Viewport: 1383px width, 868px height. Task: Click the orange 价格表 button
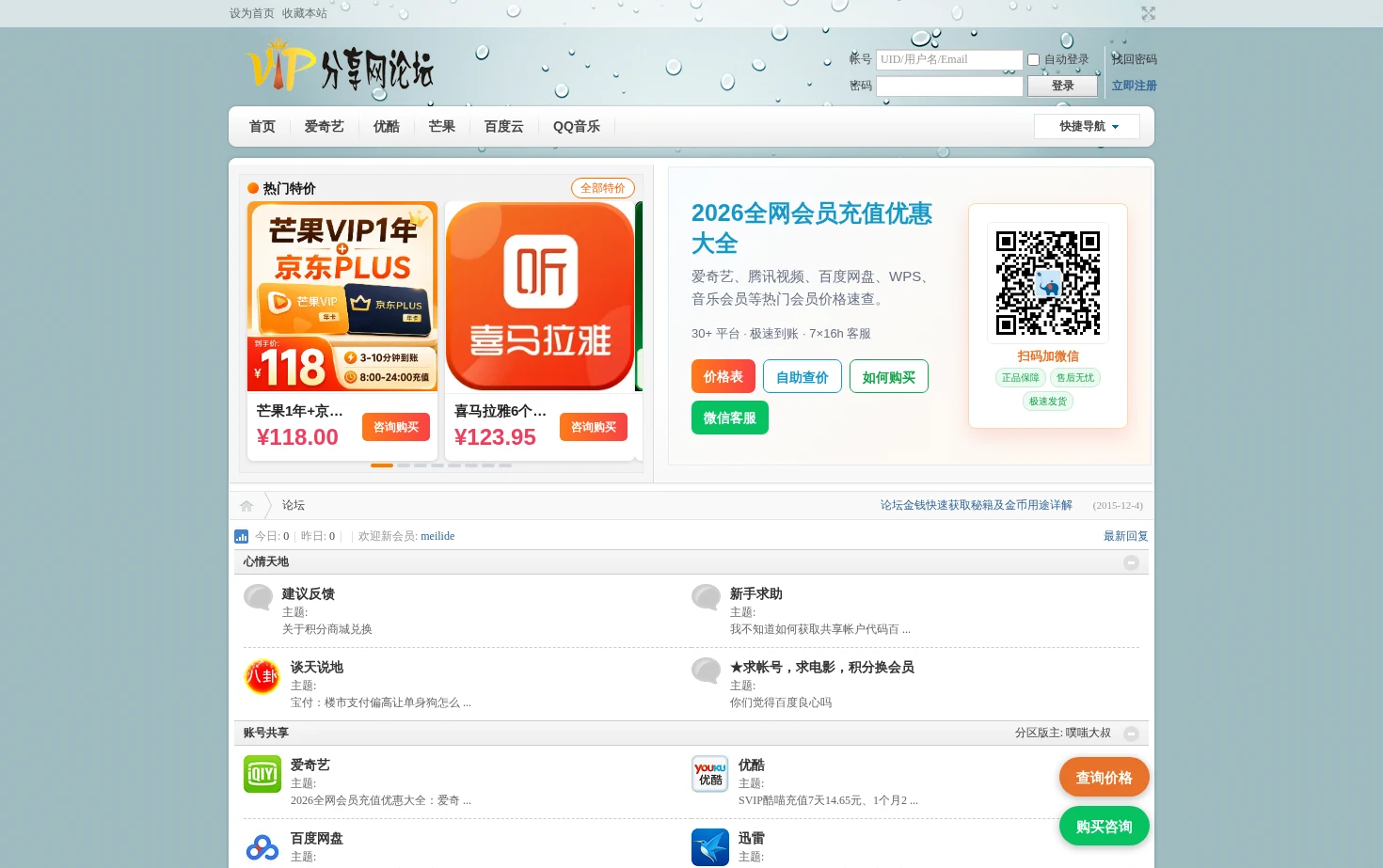point(723,376)
